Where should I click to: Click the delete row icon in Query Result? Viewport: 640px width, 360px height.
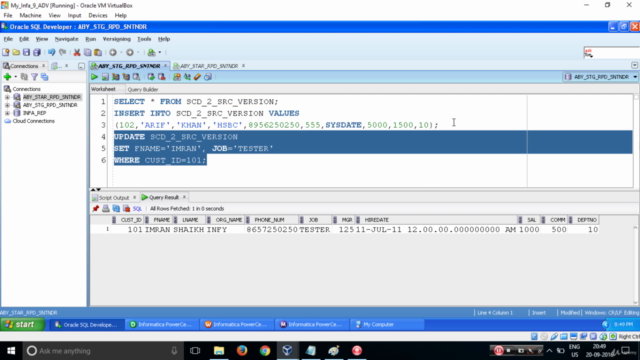(127, 209)
